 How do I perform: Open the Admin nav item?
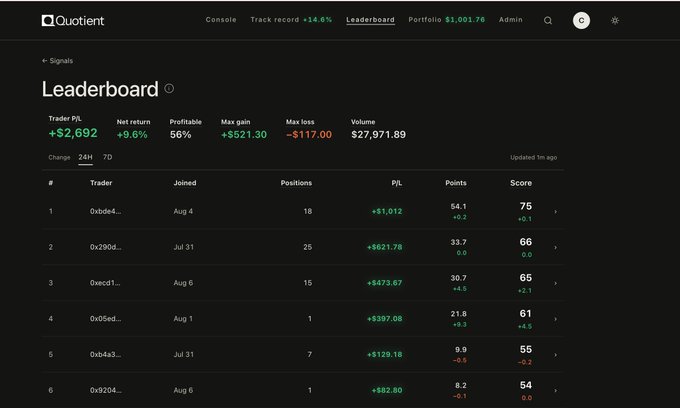pos(510,20)
